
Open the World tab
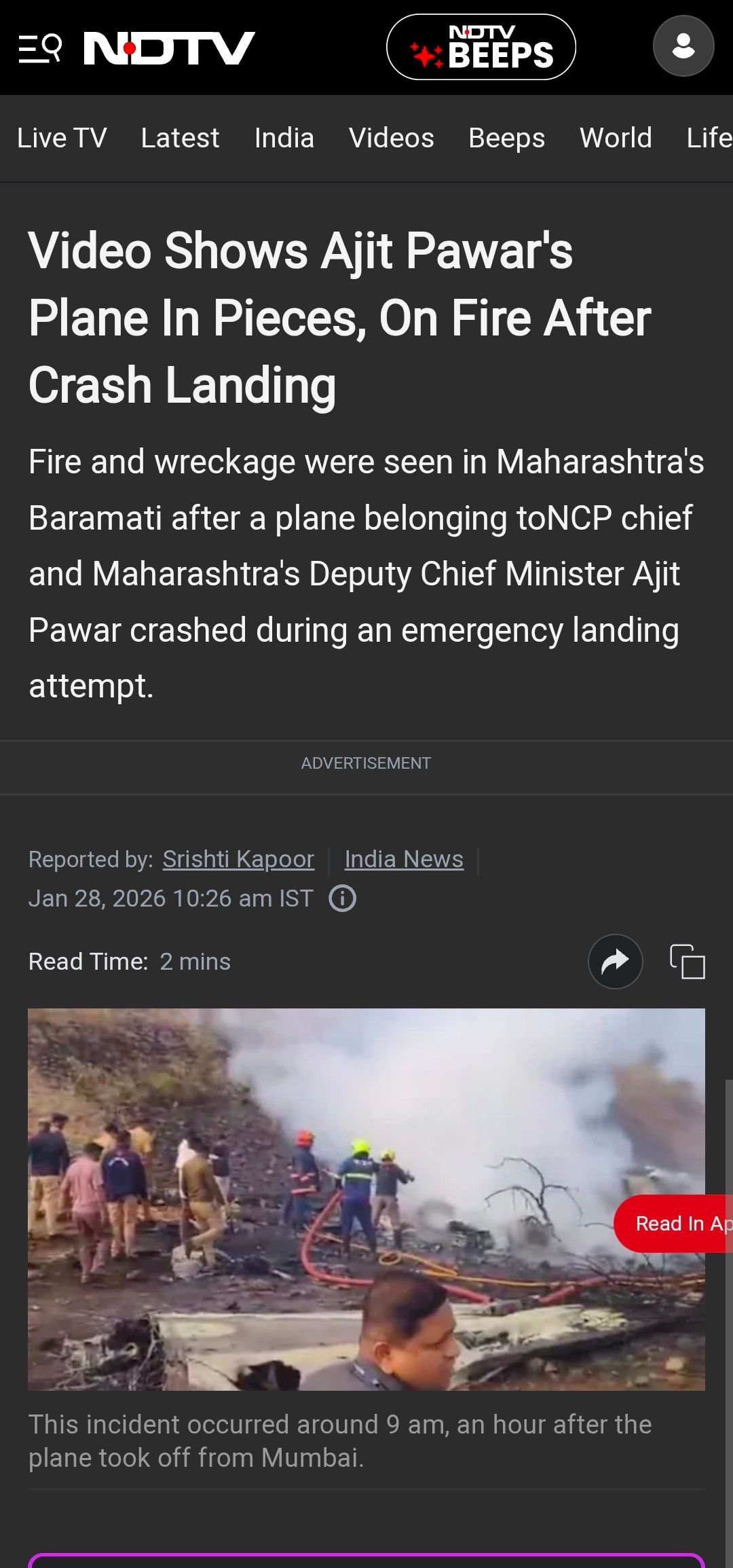click(x=616, y=138)
